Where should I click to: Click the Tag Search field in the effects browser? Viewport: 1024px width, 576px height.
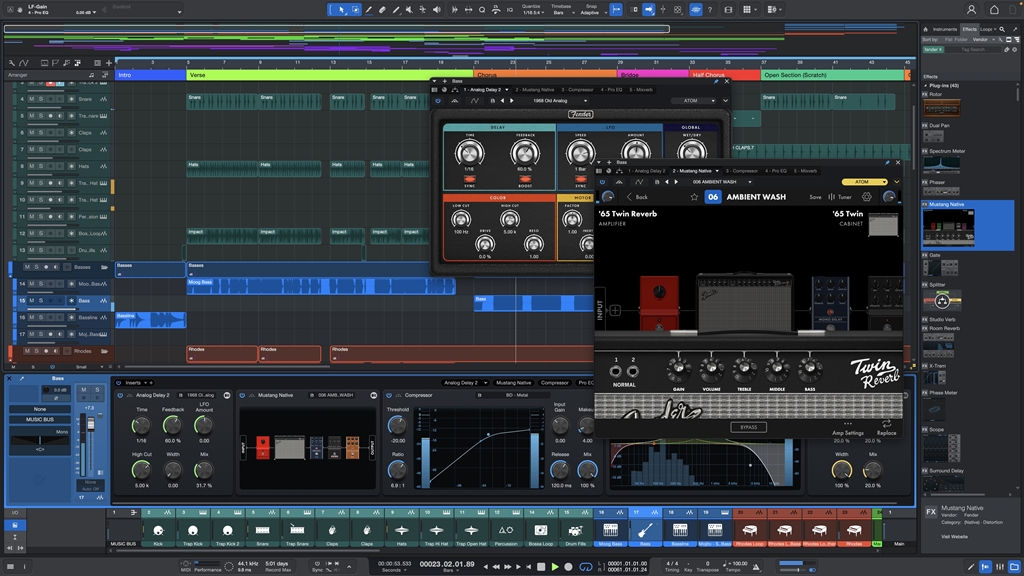[973, 49]
